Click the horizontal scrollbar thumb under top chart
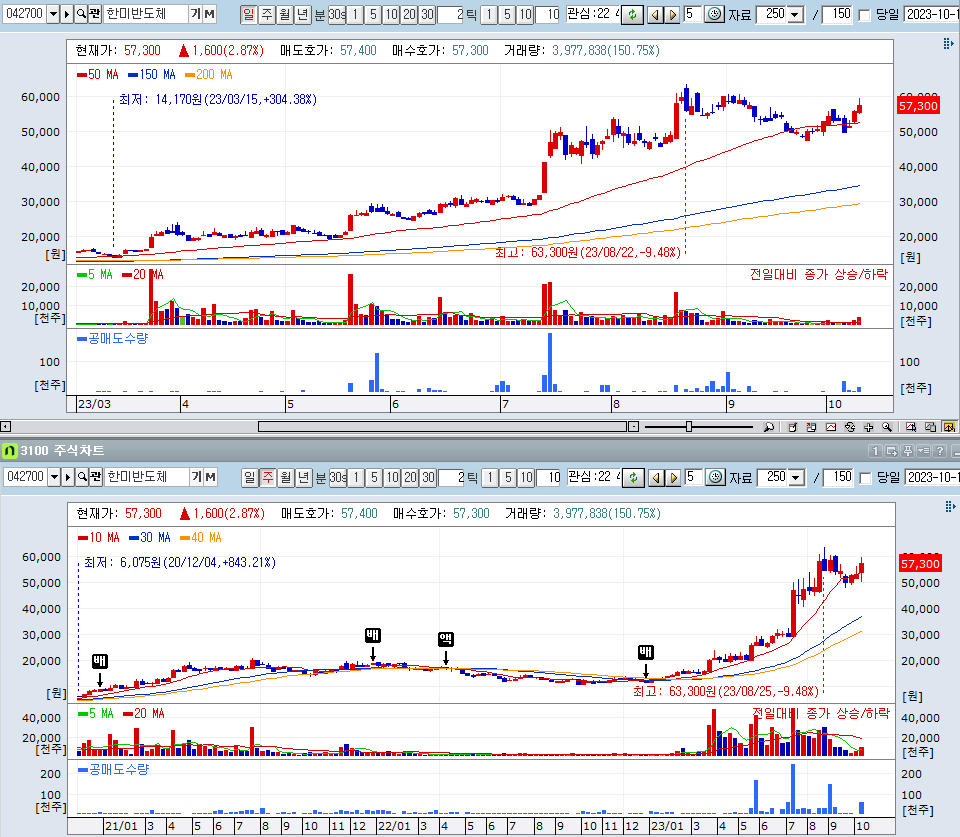The image size is (960, 837). coord(442,427)
